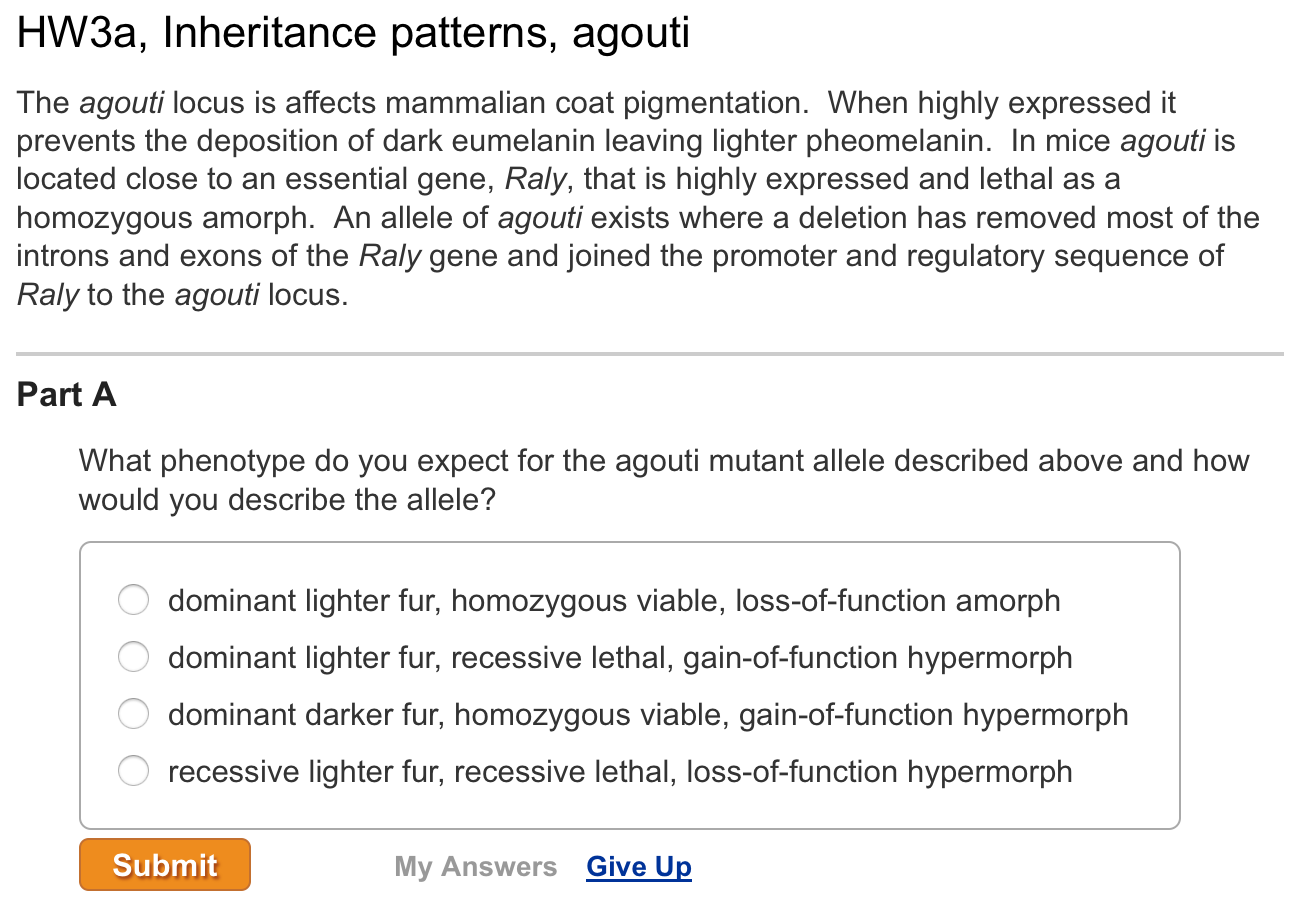Image resolution: width=1298 pixels, height=906 pixels.
Task: Select the 'dominant lighter fur, homozygous viable' radio button
Action: pos(133,600)
